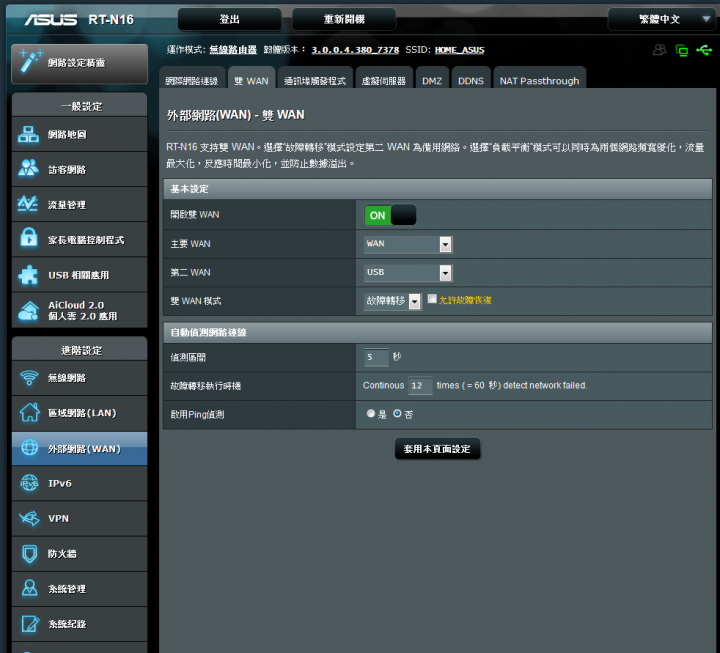This screenshot has width=720, height=653.
Task: Switch to the 網際網路連線 tab
Action: pos(192,78)
